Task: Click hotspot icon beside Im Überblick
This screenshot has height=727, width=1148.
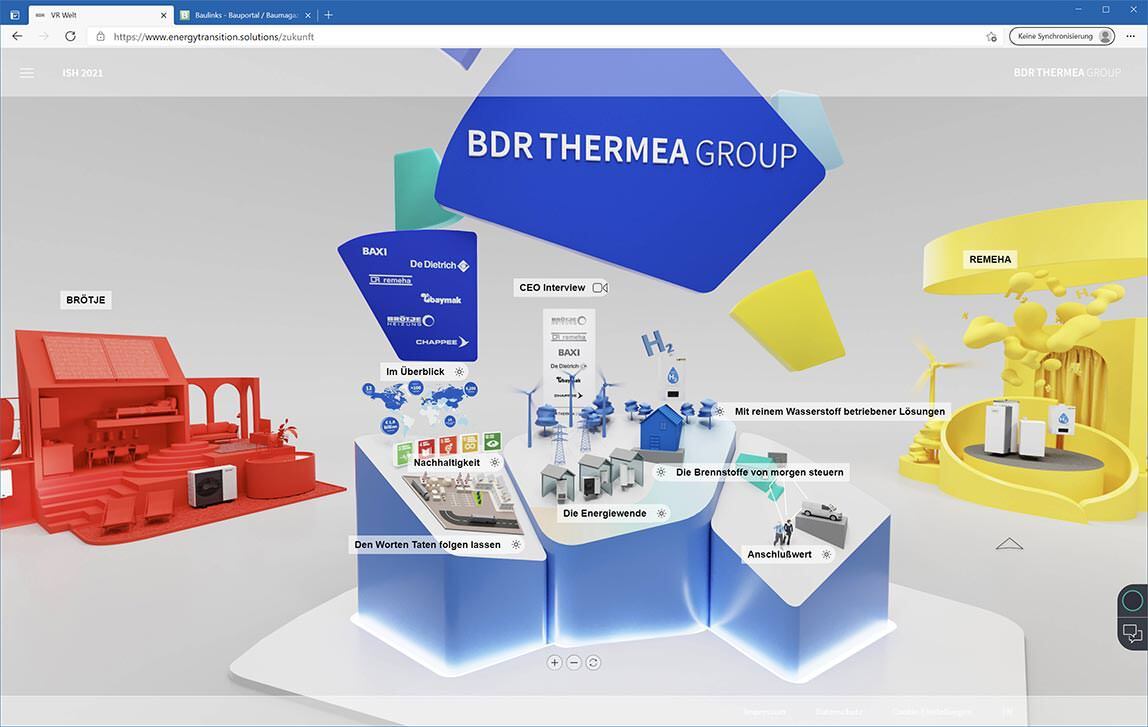Action: point(459,372)
